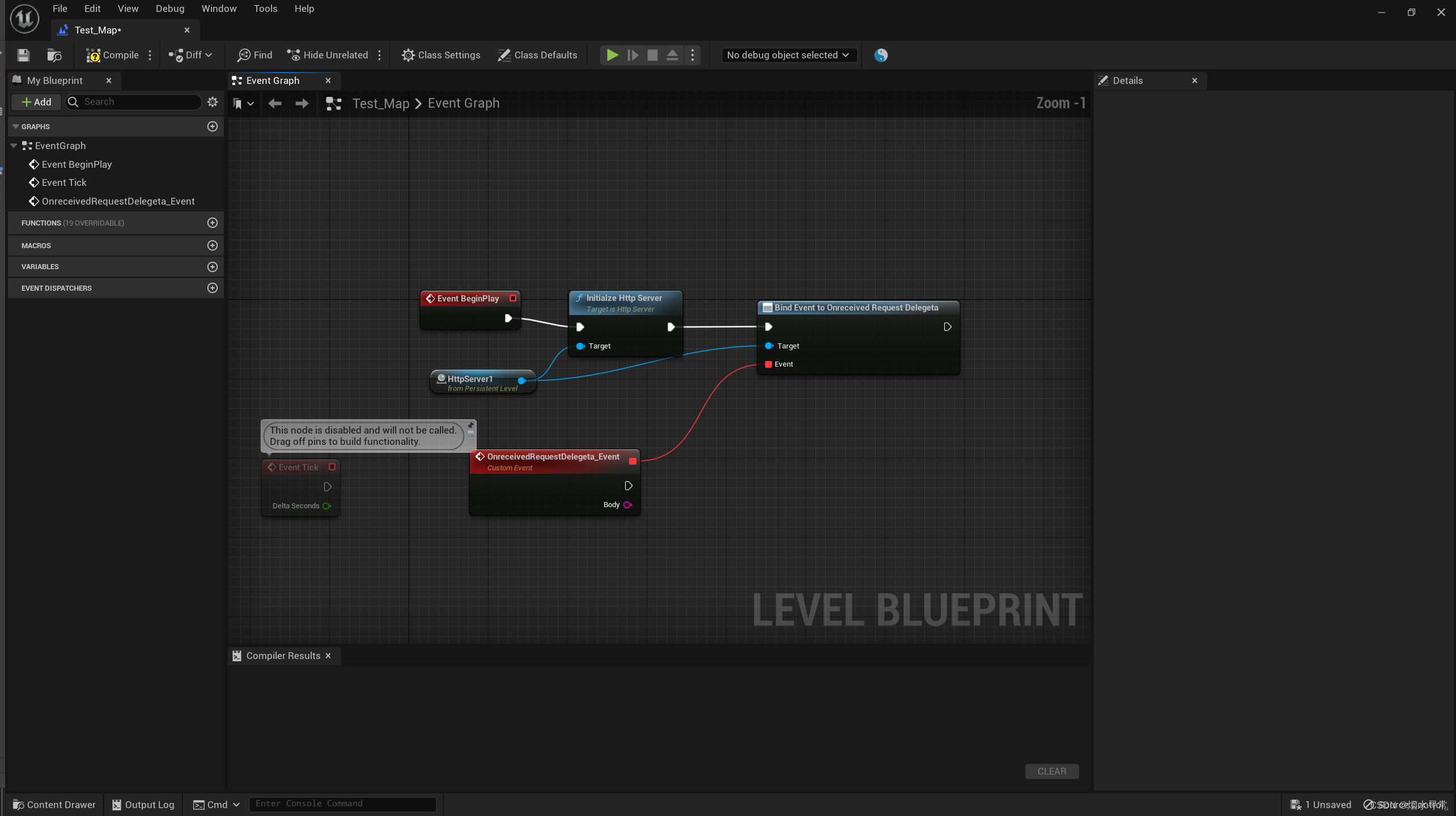Open the Debug menu
Viewport: 1456px width, 816px height.
169,8
